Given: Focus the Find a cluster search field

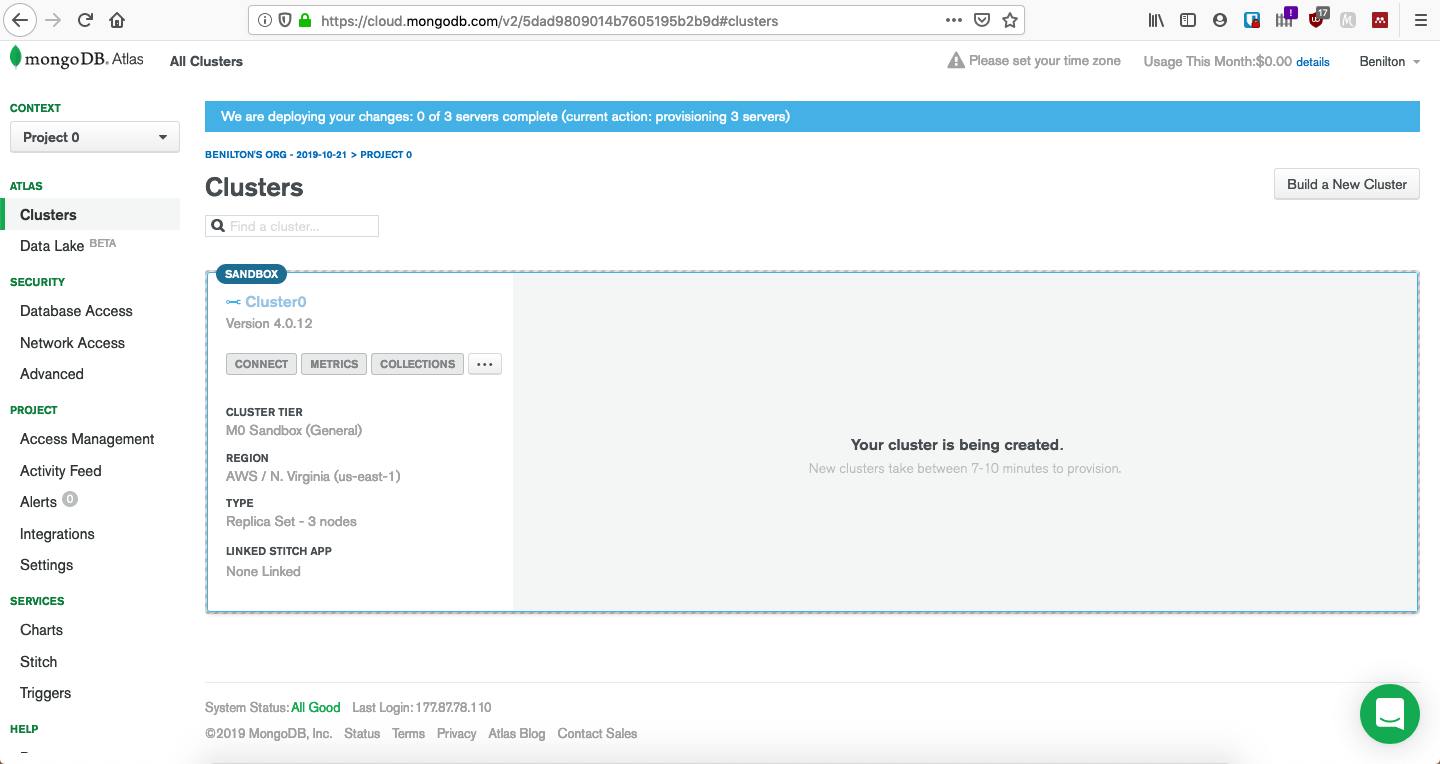Looking at the screenshot, I should pyautogui.click(x=292, y=226).
